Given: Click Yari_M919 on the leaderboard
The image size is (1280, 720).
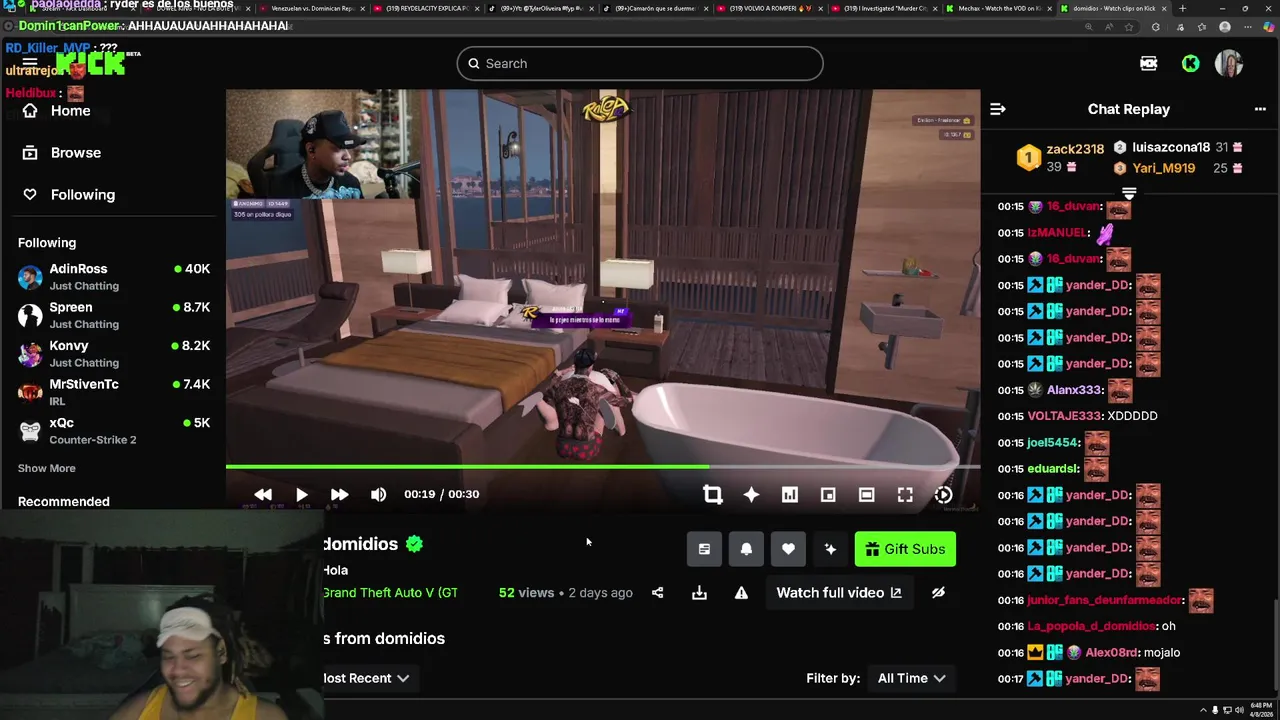Looking at the screenshot, I should point(1164,168).
